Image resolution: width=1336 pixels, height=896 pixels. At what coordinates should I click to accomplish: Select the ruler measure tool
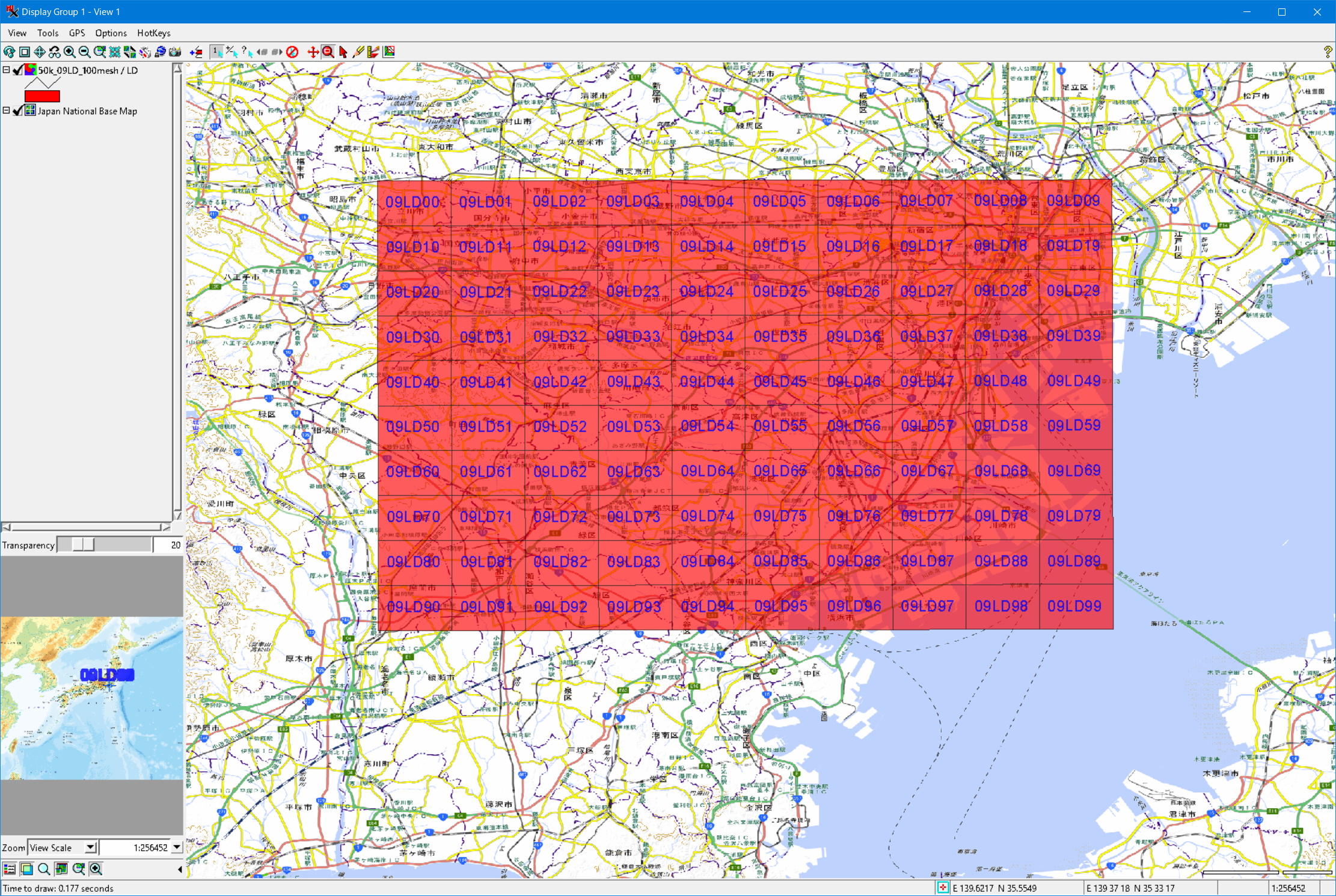(x=373, y=52)
